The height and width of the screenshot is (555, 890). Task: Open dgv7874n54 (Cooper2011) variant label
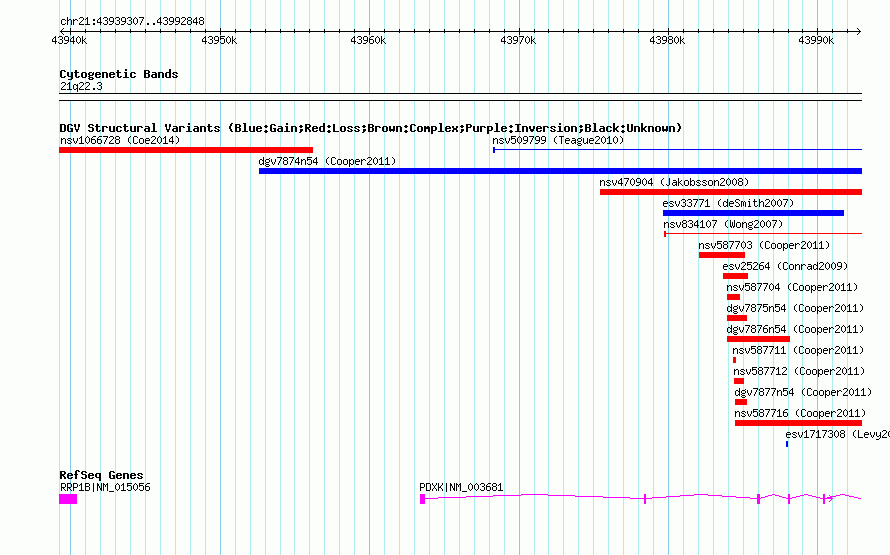click(327, 161)
